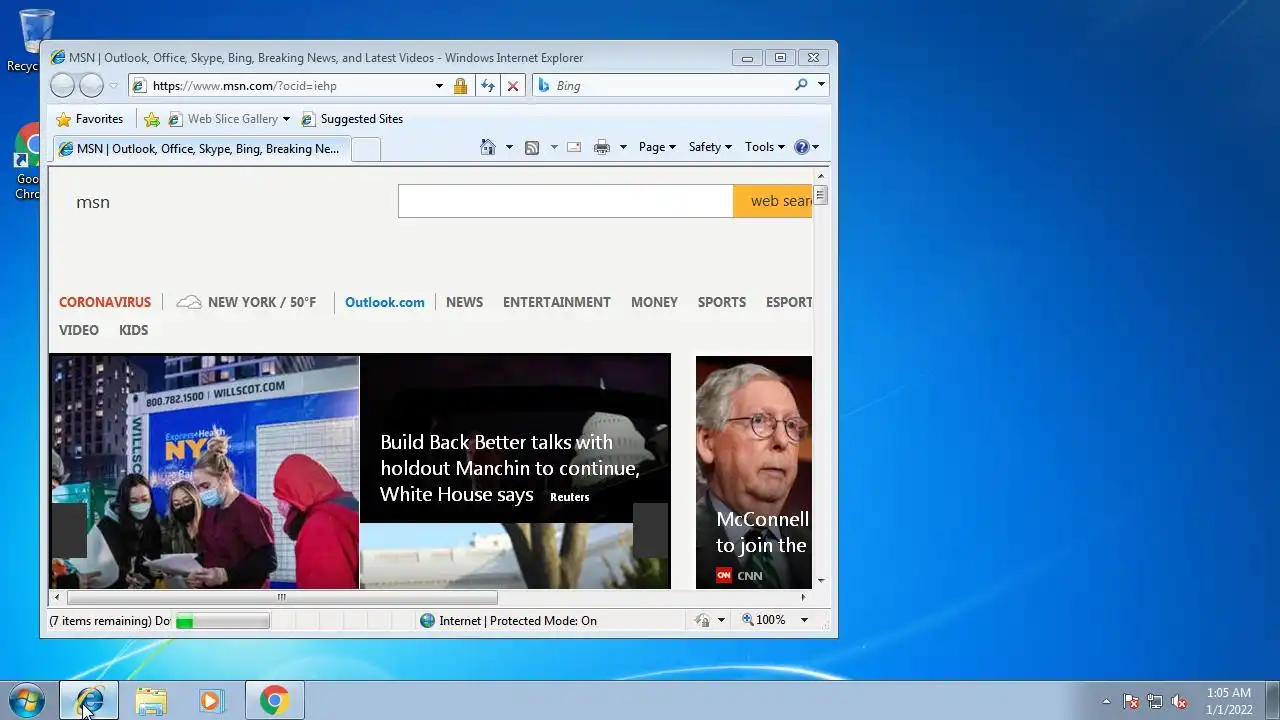Click the orange web search button
This screenshot has height=720, width=1280.
[x=773, y=201]
